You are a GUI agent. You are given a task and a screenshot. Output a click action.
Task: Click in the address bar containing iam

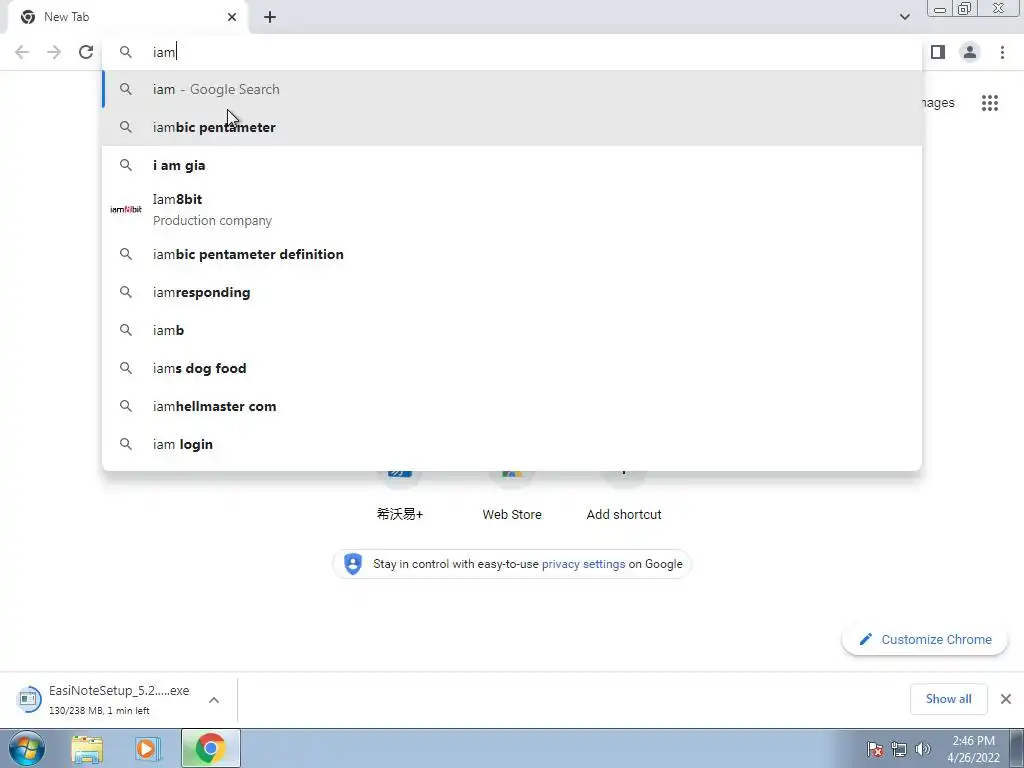[512, 52]
